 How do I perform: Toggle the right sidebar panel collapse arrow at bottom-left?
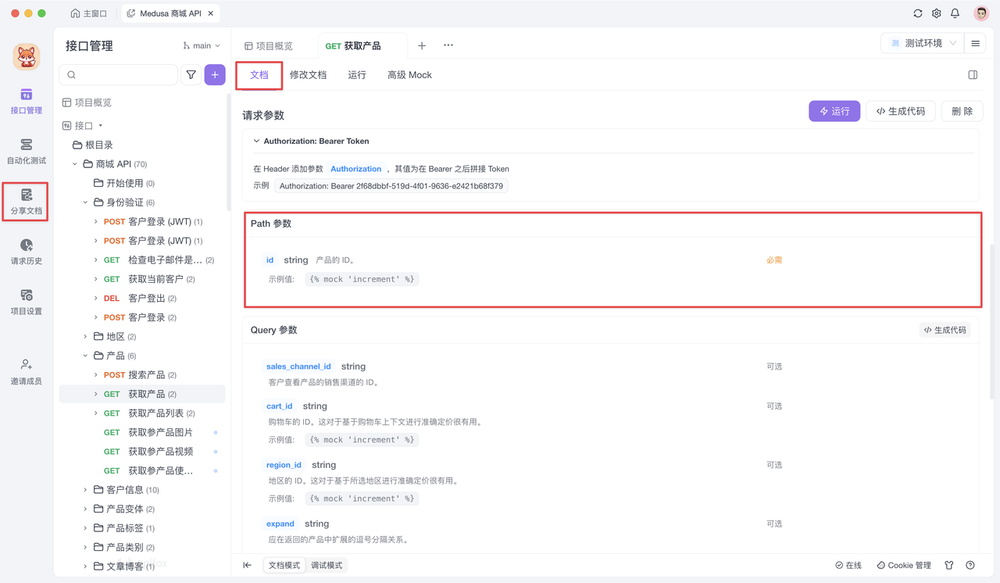247,565
